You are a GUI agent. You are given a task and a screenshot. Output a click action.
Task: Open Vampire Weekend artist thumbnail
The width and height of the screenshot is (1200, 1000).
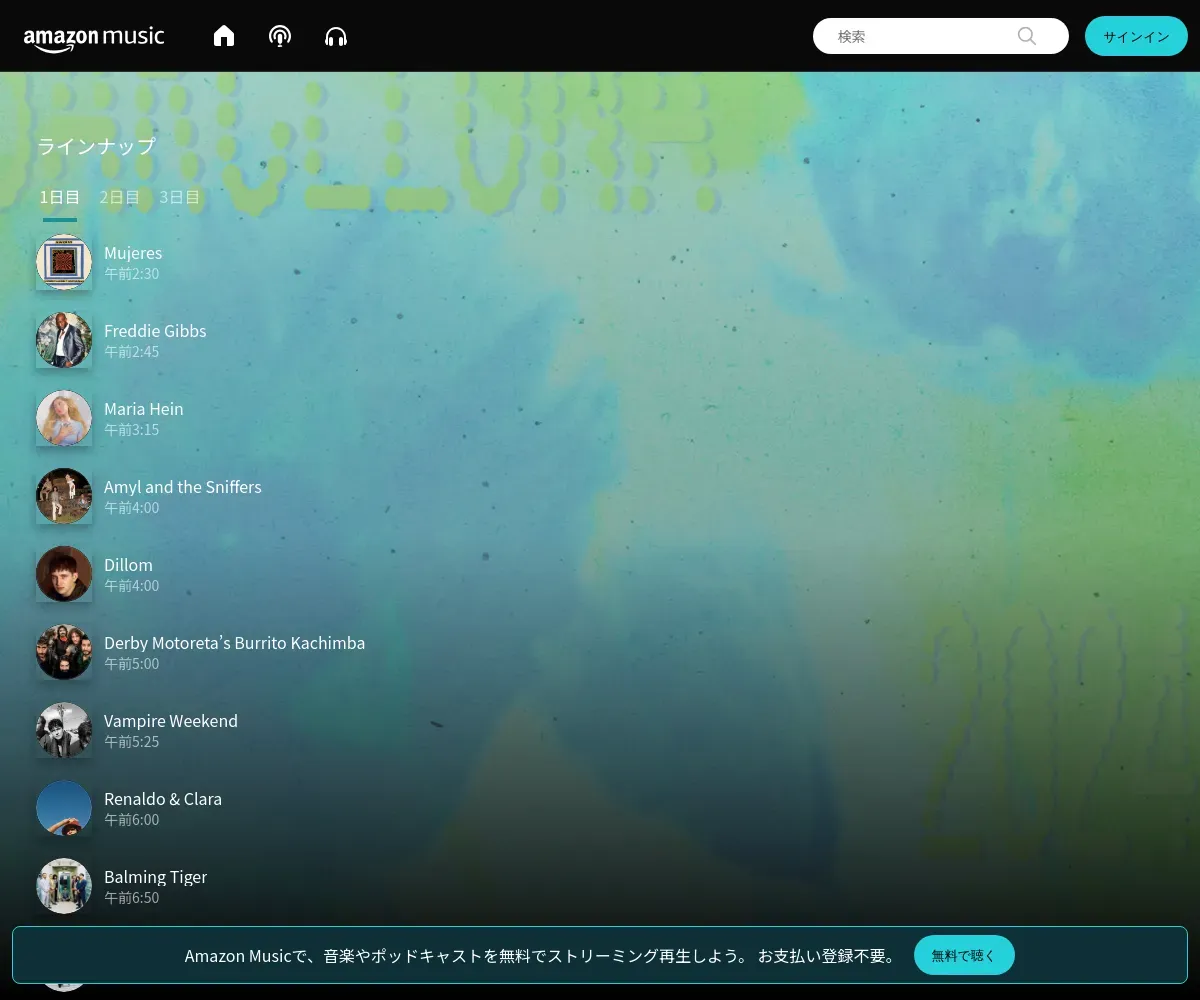tap(64, 730)
